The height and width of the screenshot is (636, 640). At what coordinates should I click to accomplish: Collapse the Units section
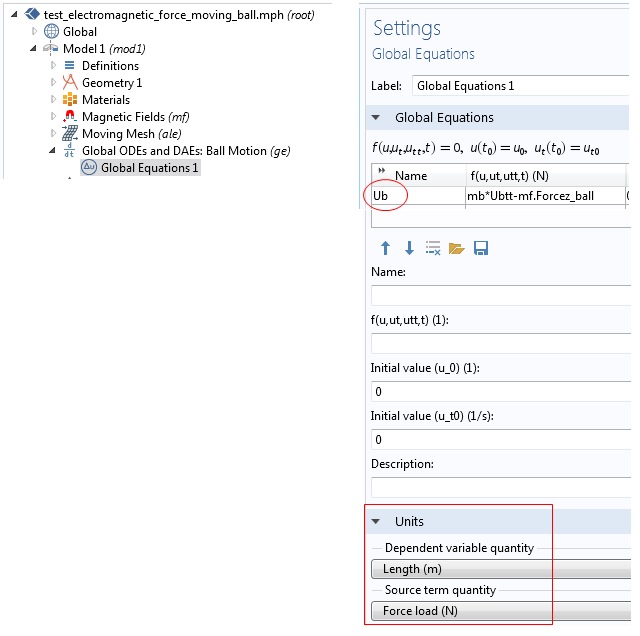376,521
